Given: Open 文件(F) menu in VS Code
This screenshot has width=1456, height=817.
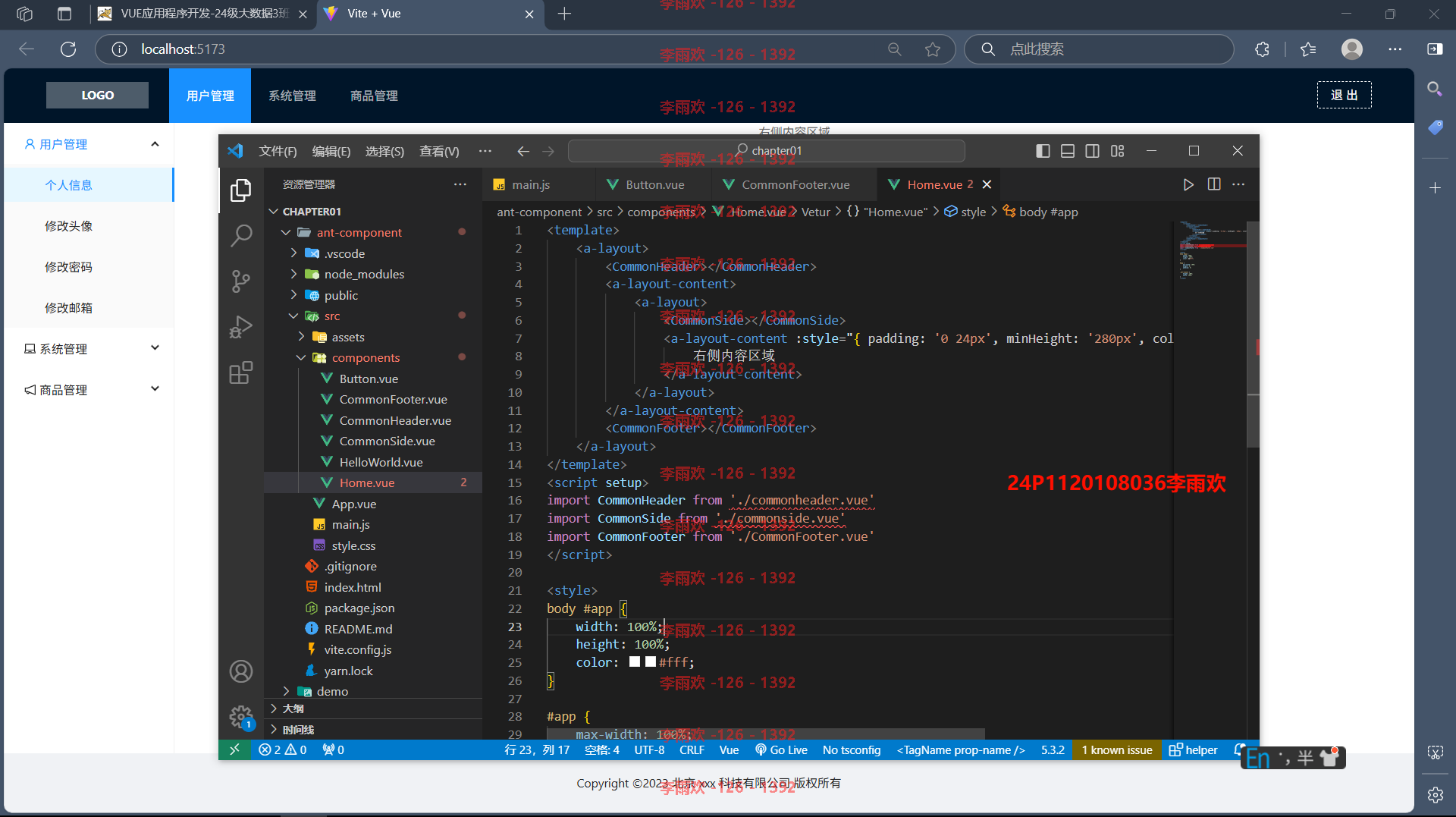Looking at the screenshot, I should (x=278, y=151).
